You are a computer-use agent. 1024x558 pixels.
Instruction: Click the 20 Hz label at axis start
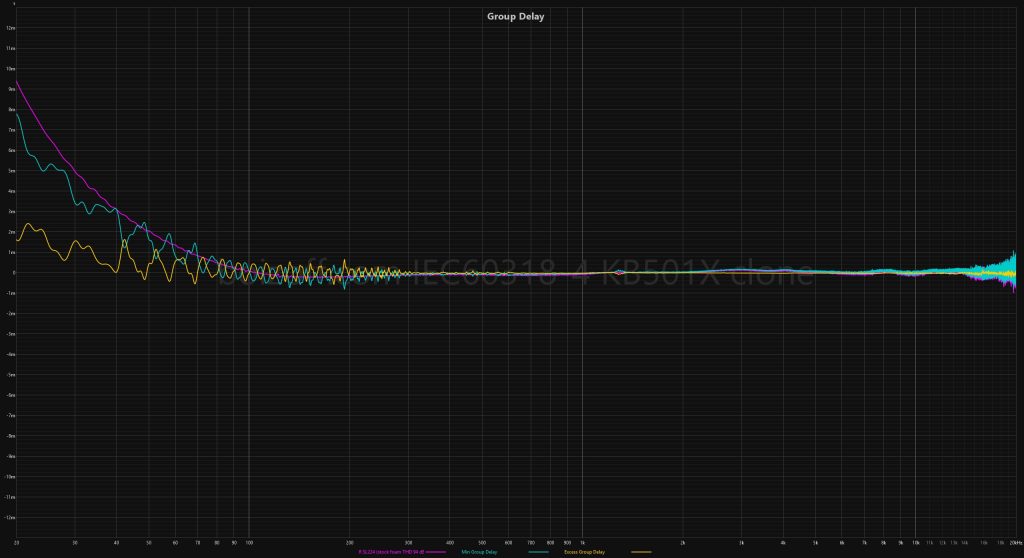(x=17, y=541)
